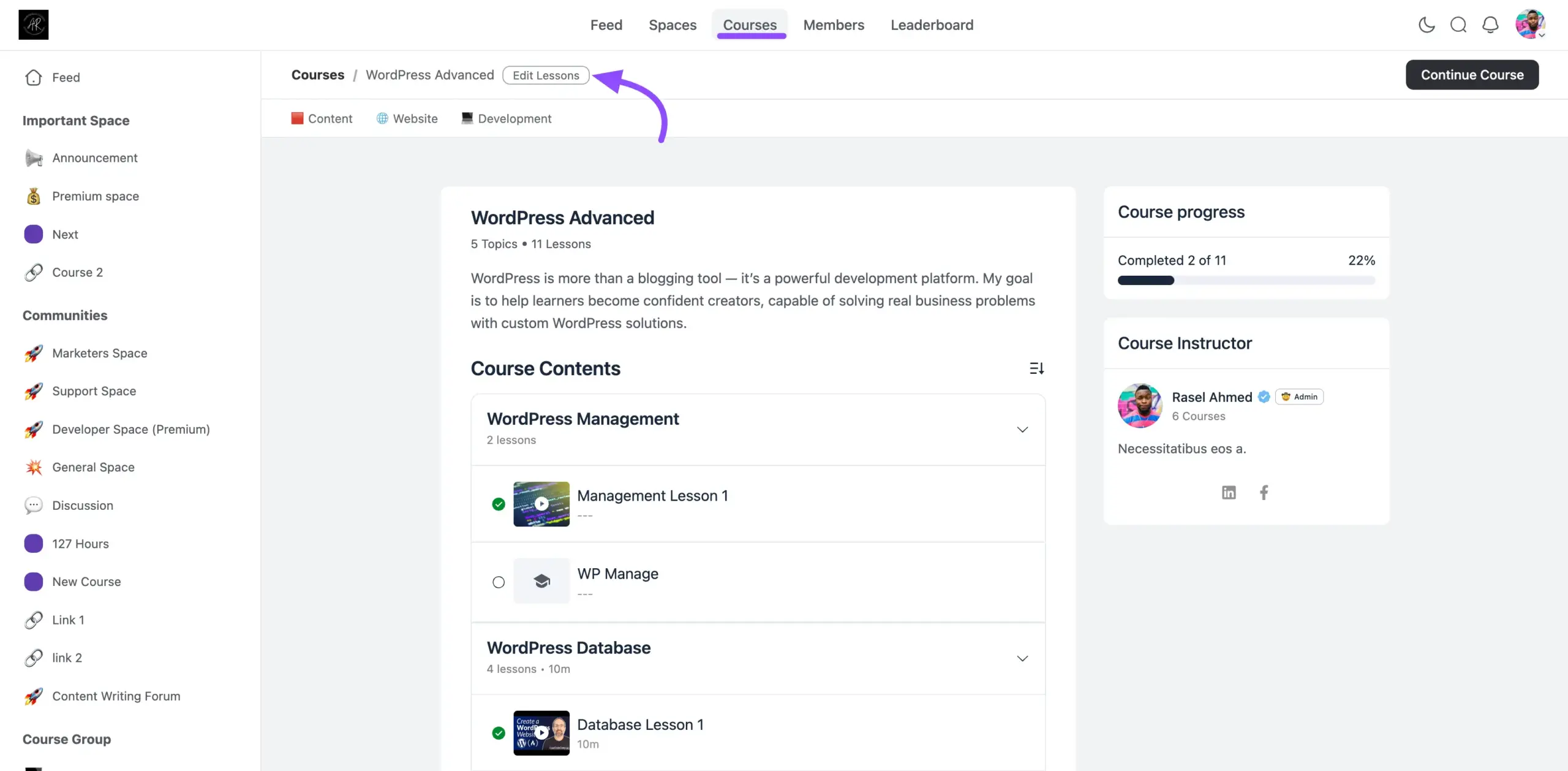
Task: Click the purple circle icon beside Next
Action: coord(34,234)
